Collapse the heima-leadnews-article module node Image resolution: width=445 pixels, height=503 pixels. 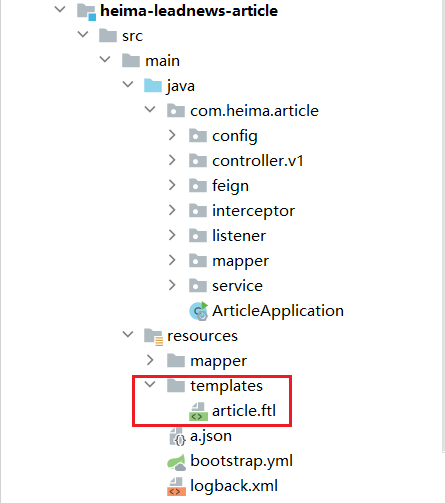pos(60,9)
